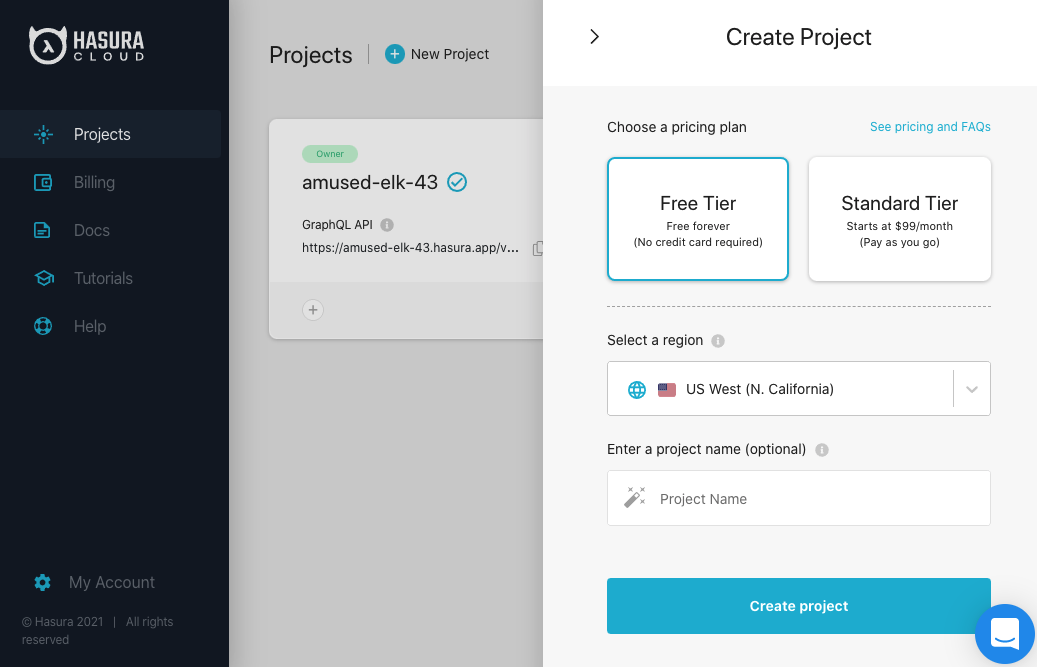Open the Docs section in the sidebar

click(x=91, y=230)
